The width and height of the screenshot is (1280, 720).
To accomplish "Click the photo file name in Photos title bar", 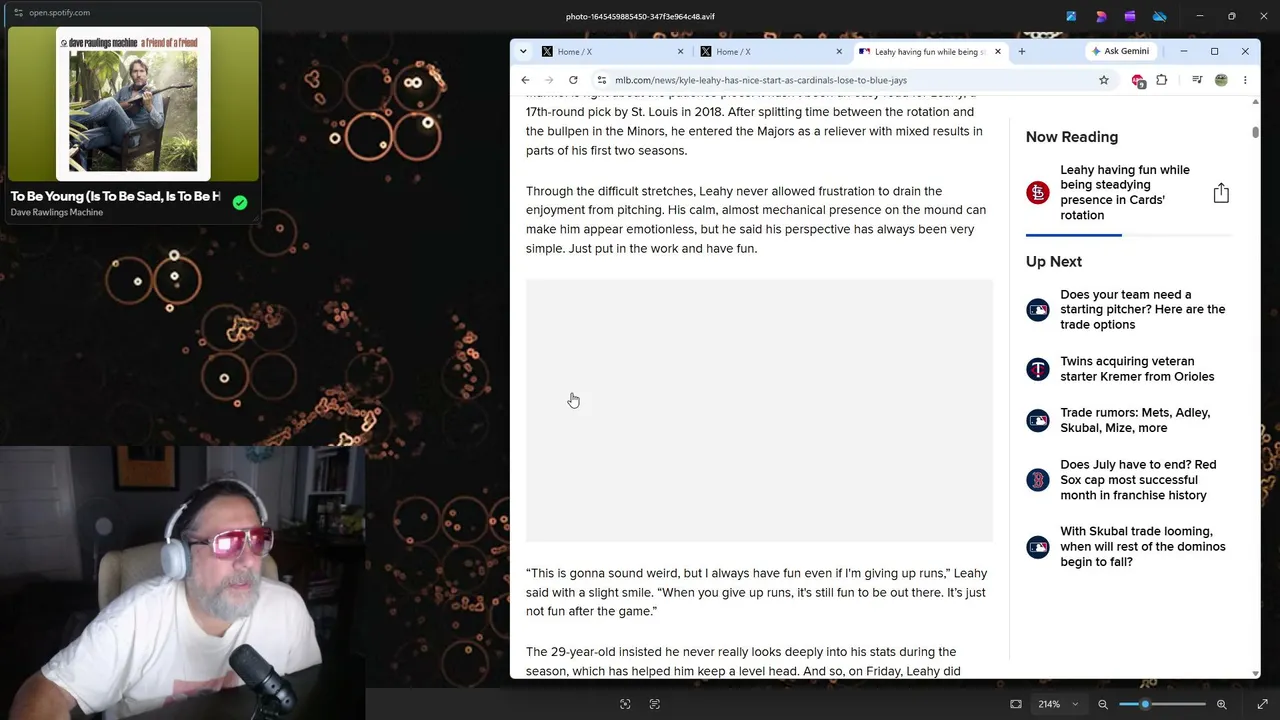I will click(640, 16).
